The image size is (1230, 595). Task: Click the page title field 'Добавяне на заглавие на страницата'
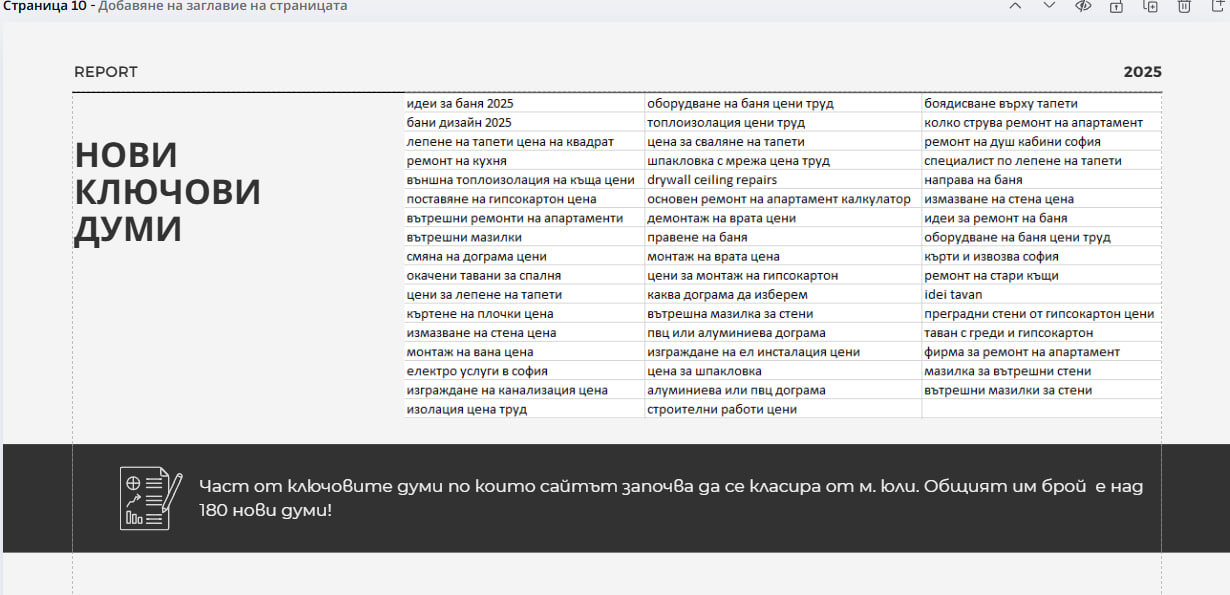point(222,6)
